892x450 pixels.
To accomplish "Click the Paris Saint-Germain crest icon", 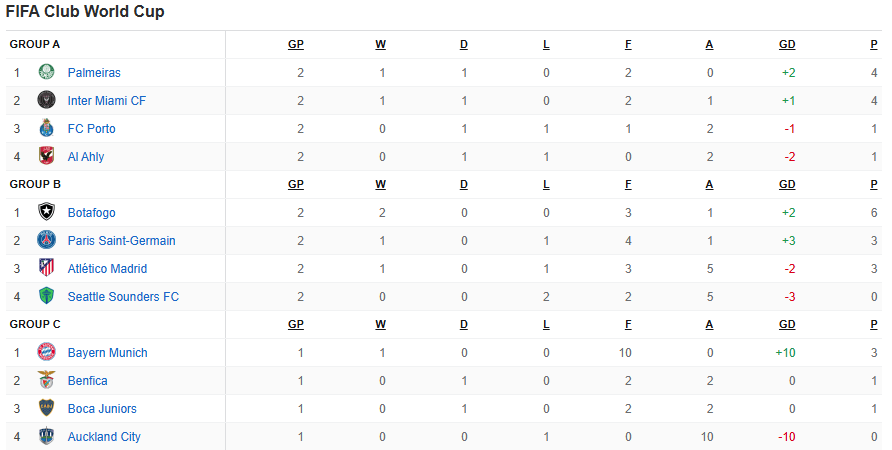I will click(x=47, y=240).
